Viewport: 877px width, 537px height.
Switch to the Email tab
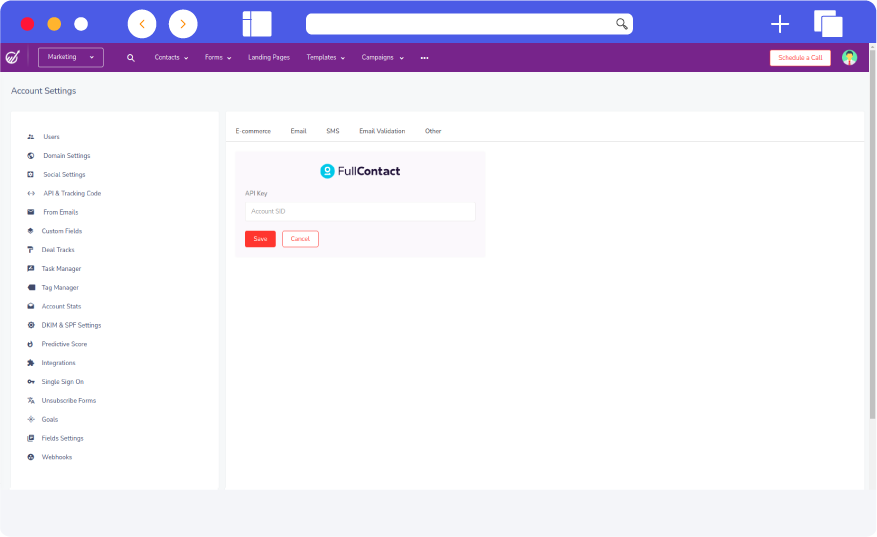(298, 131)
